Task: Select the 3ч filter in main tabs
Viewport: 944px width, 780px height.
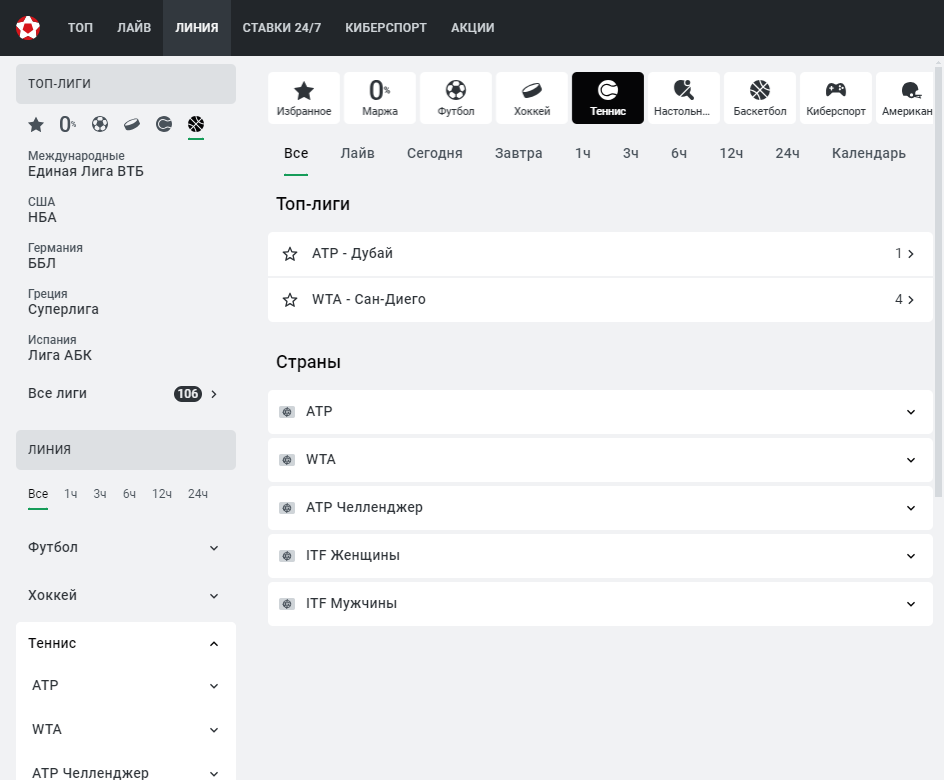Action: [630, 153]
